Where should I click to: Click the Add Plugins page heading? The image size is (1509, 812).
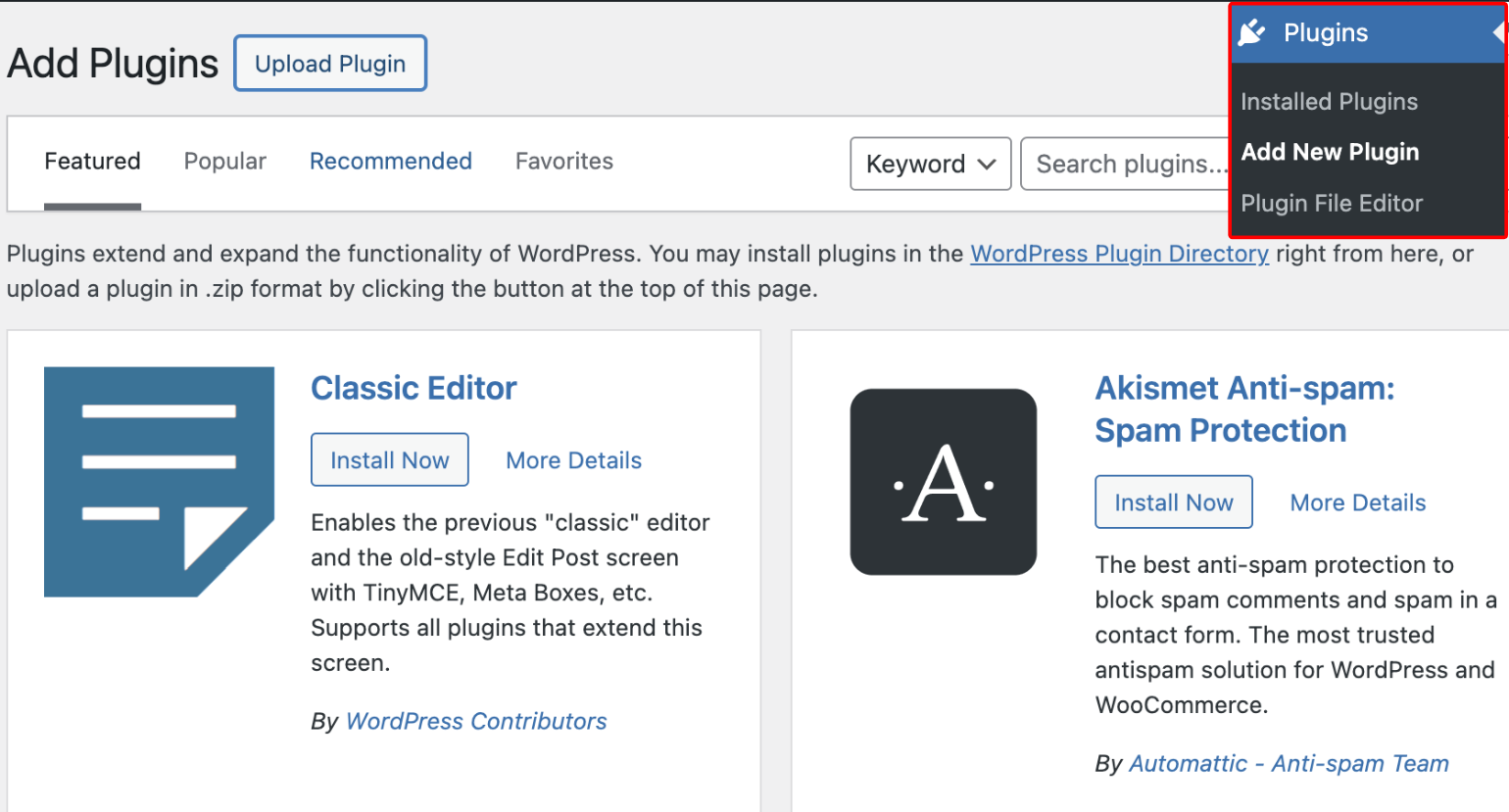coord(113,64)
